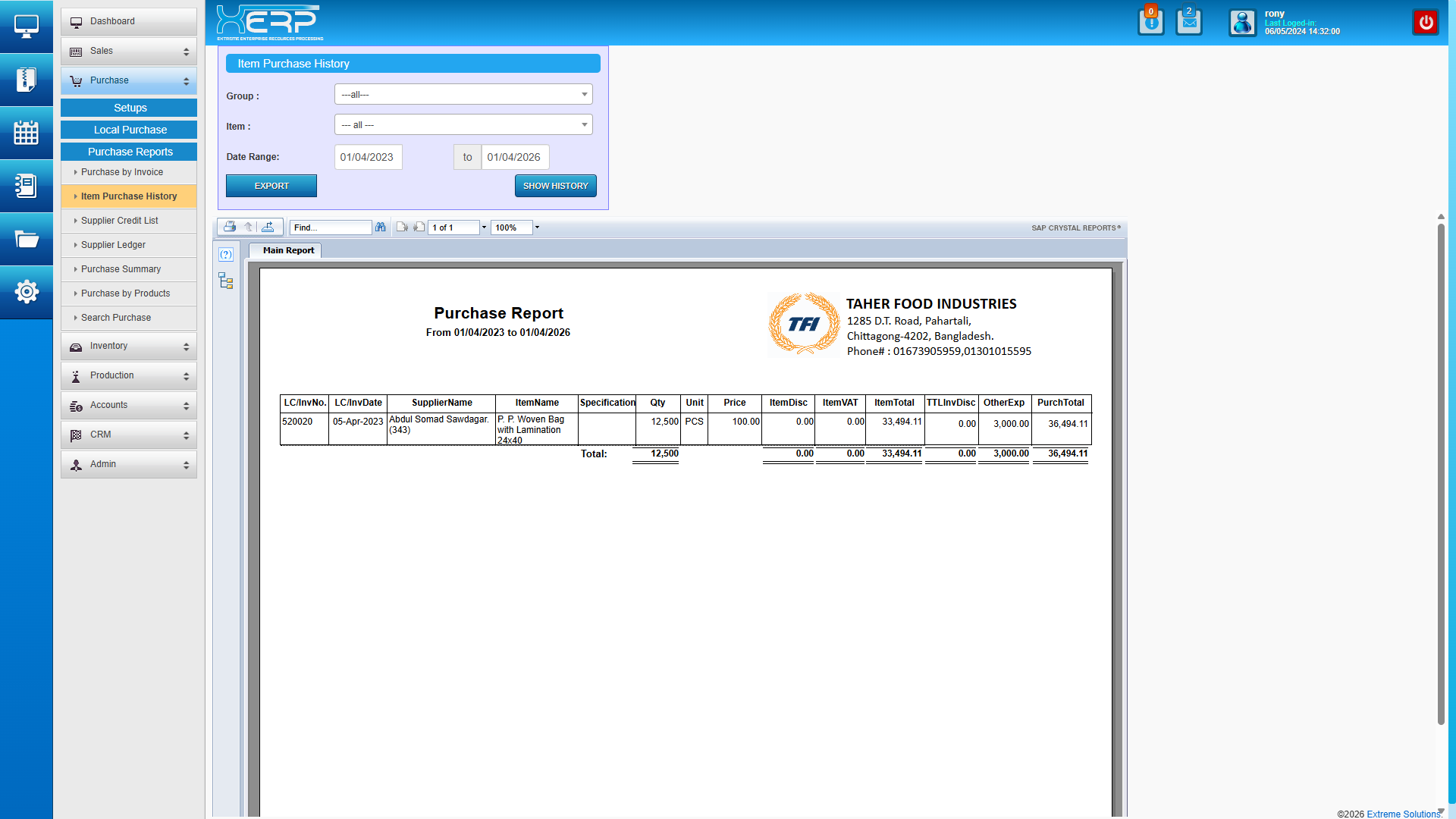1456x819 pixels.
Task: Open the alert notifications icon
Action: 1150,22
